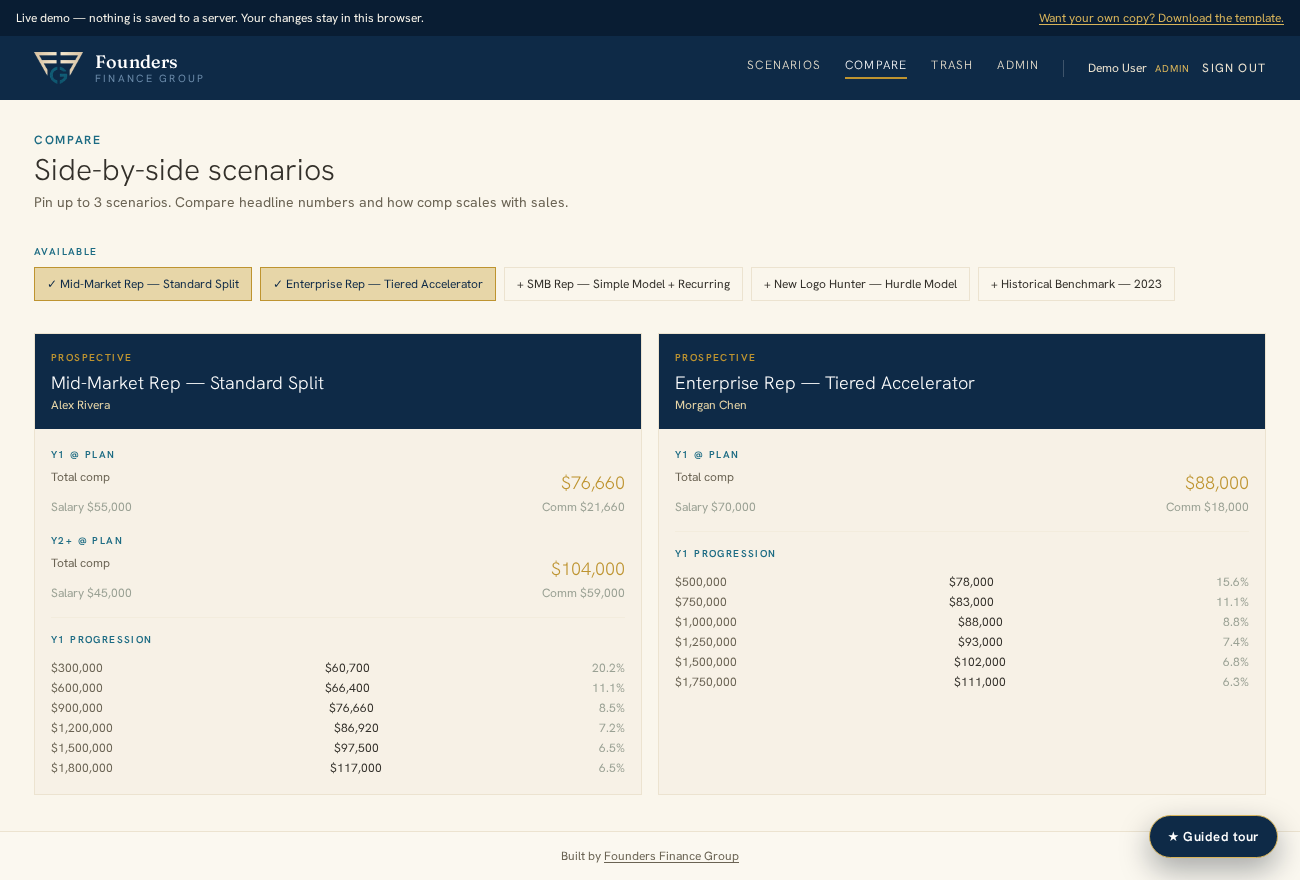Unpin Mid-Market Rep — Standard Split chip
1300x880 pixels.
[143, 284]
